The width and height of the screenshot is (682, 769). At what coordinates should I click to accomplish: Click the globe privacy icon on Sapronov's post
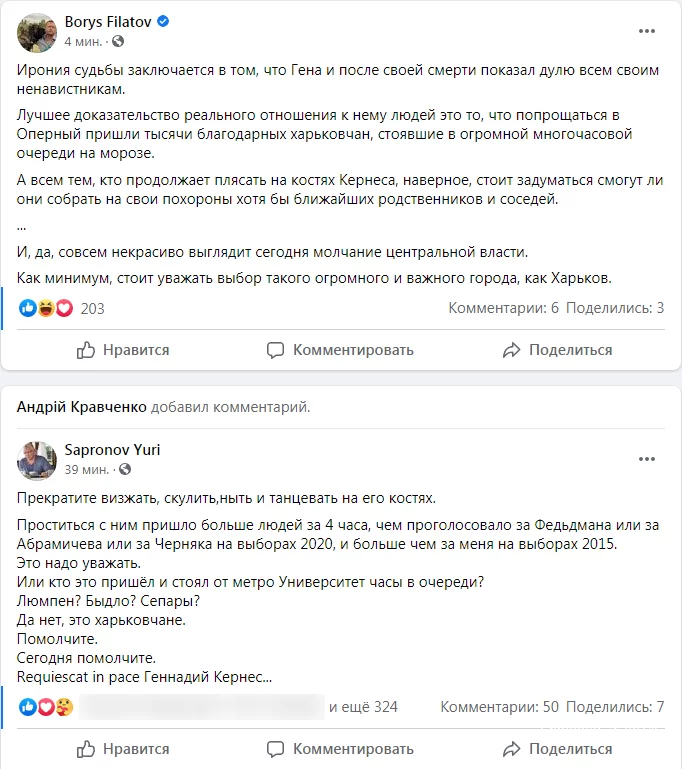(x=125, y=469)
